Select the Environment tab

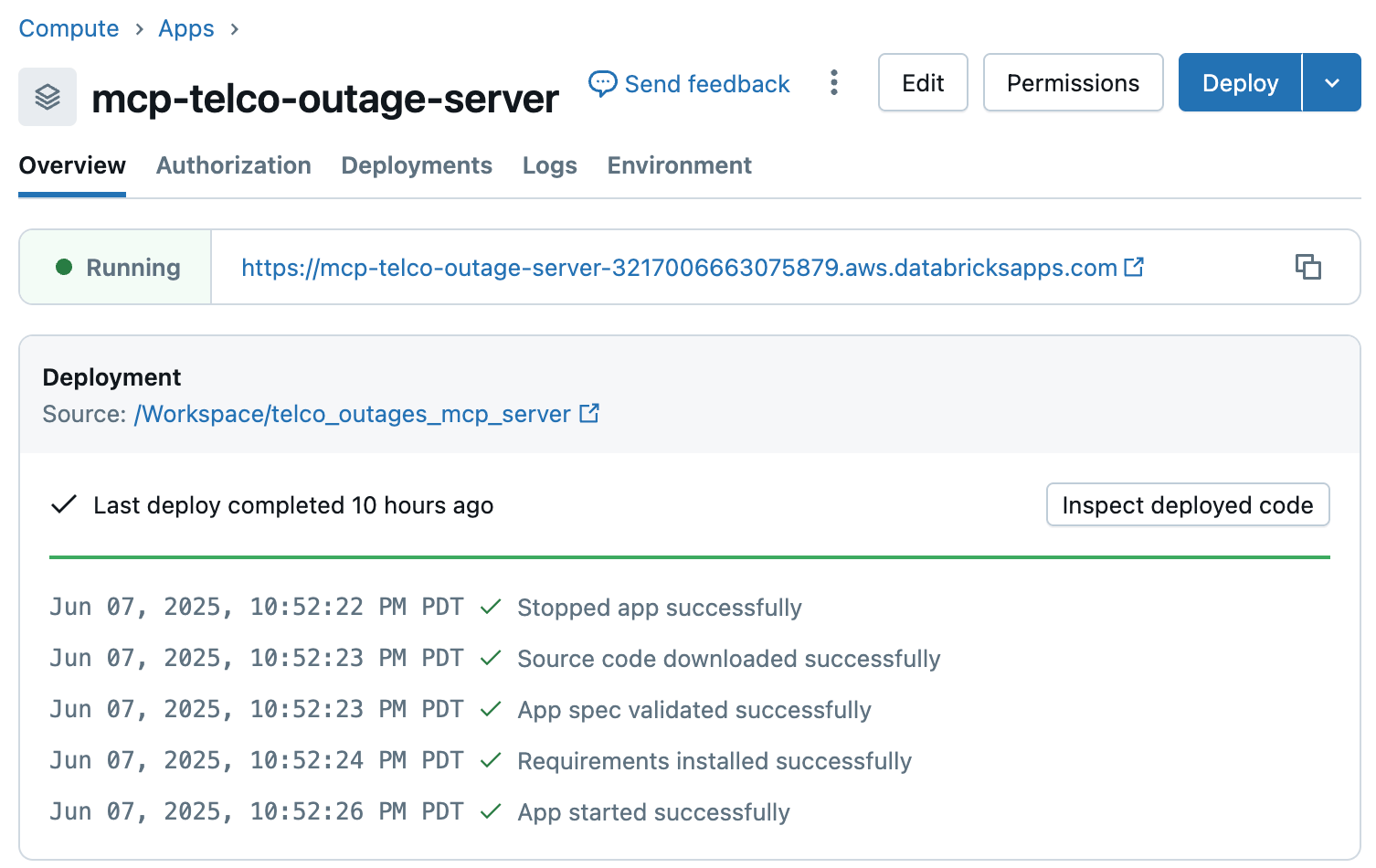coord(679,165)
